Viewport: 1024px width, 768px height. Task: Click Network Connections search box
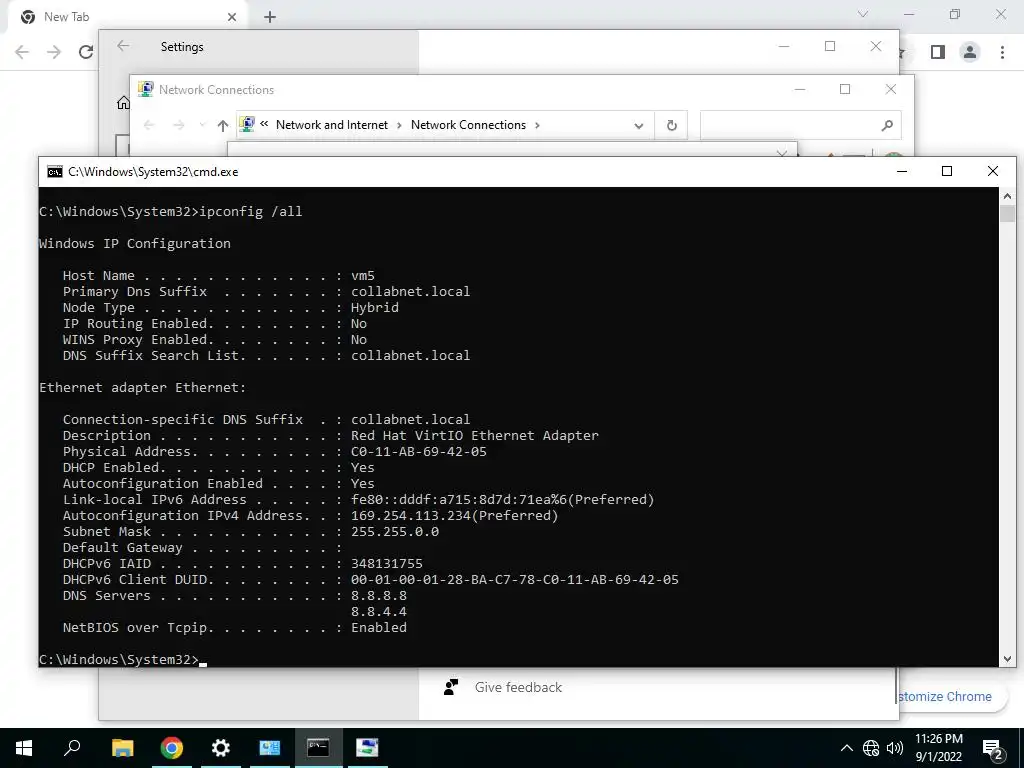click(800, 125)
